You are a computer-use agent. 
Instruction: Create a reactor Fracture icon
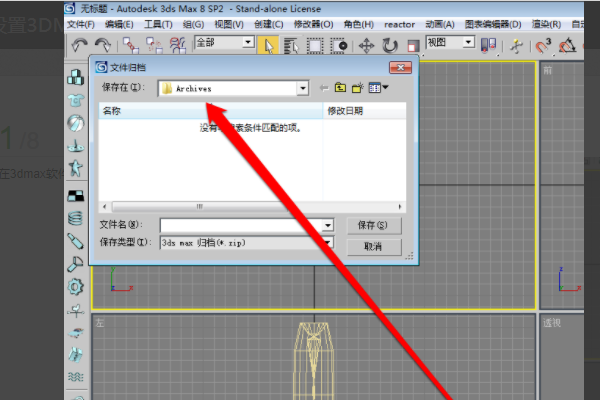pyautogui.click(x=75, y=355)
